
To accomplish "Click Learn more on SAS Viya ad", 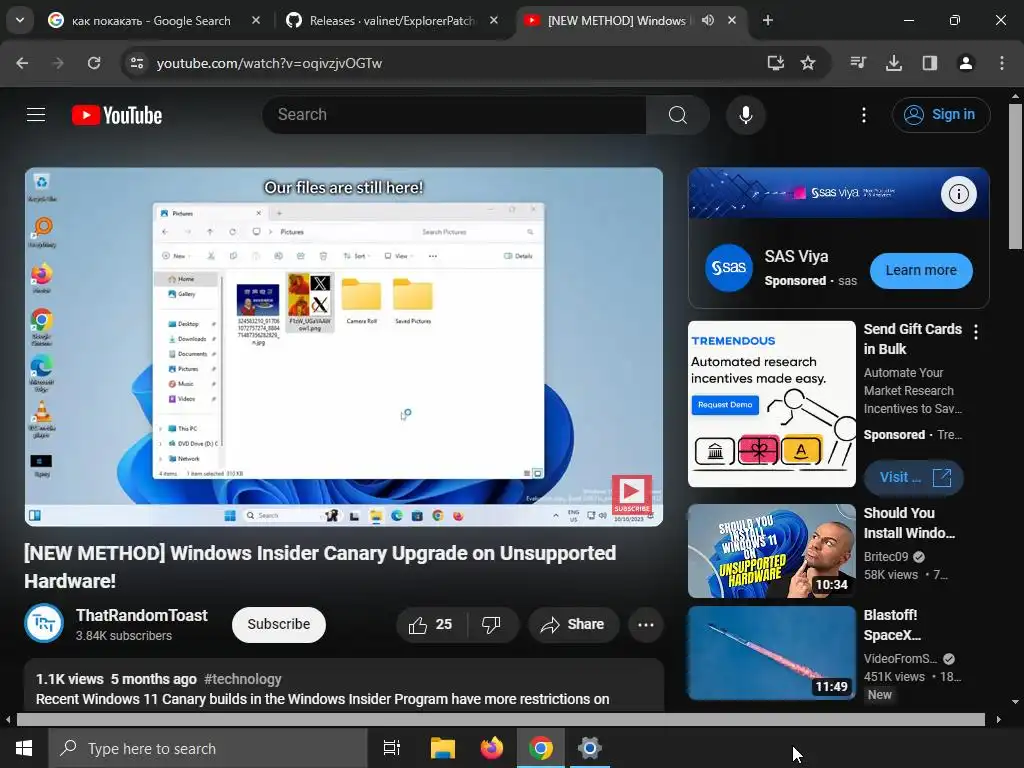I will 921,270.
